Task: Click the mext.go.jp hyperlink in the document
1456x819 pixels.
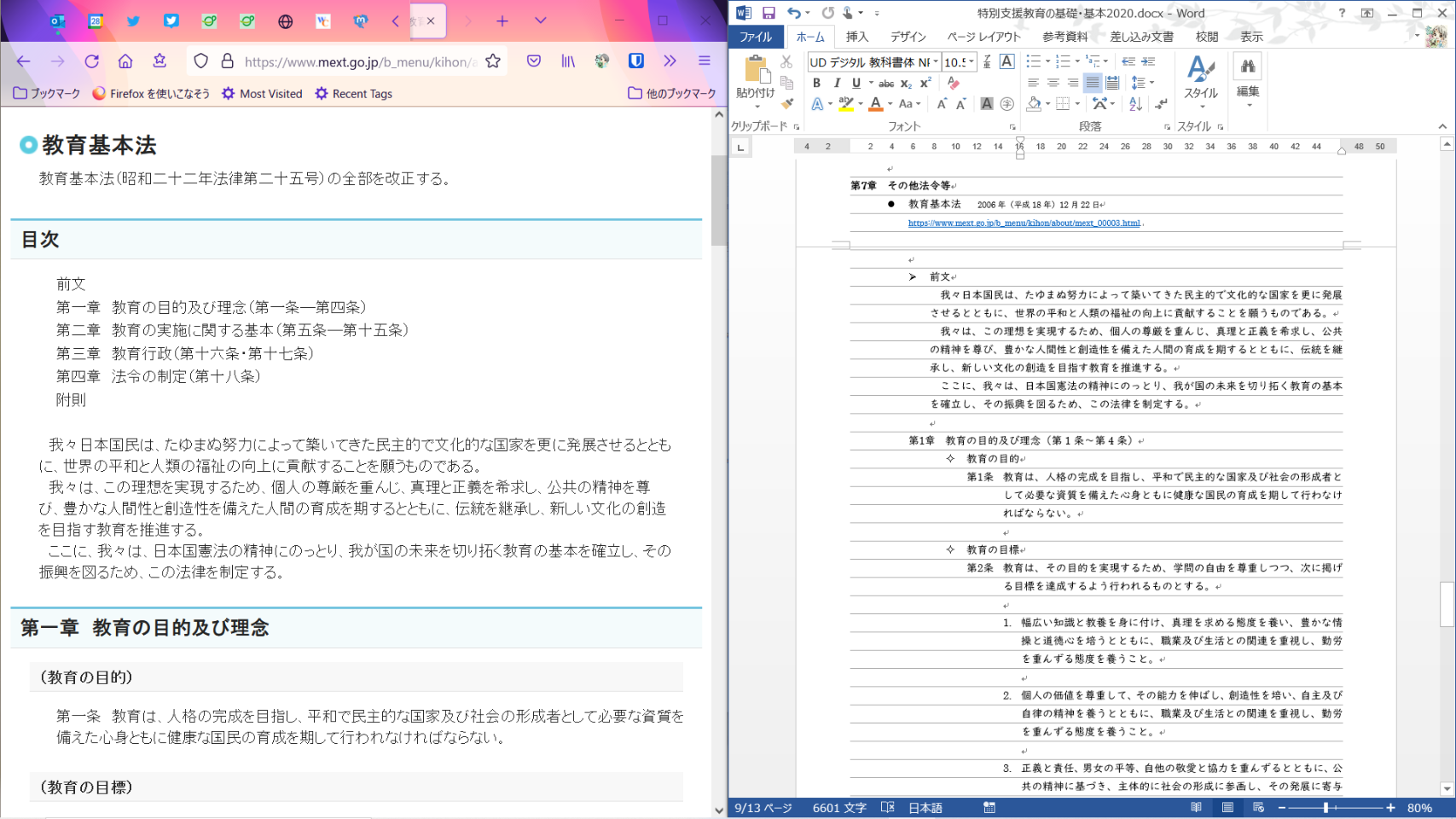Action: coord(1024,224)
